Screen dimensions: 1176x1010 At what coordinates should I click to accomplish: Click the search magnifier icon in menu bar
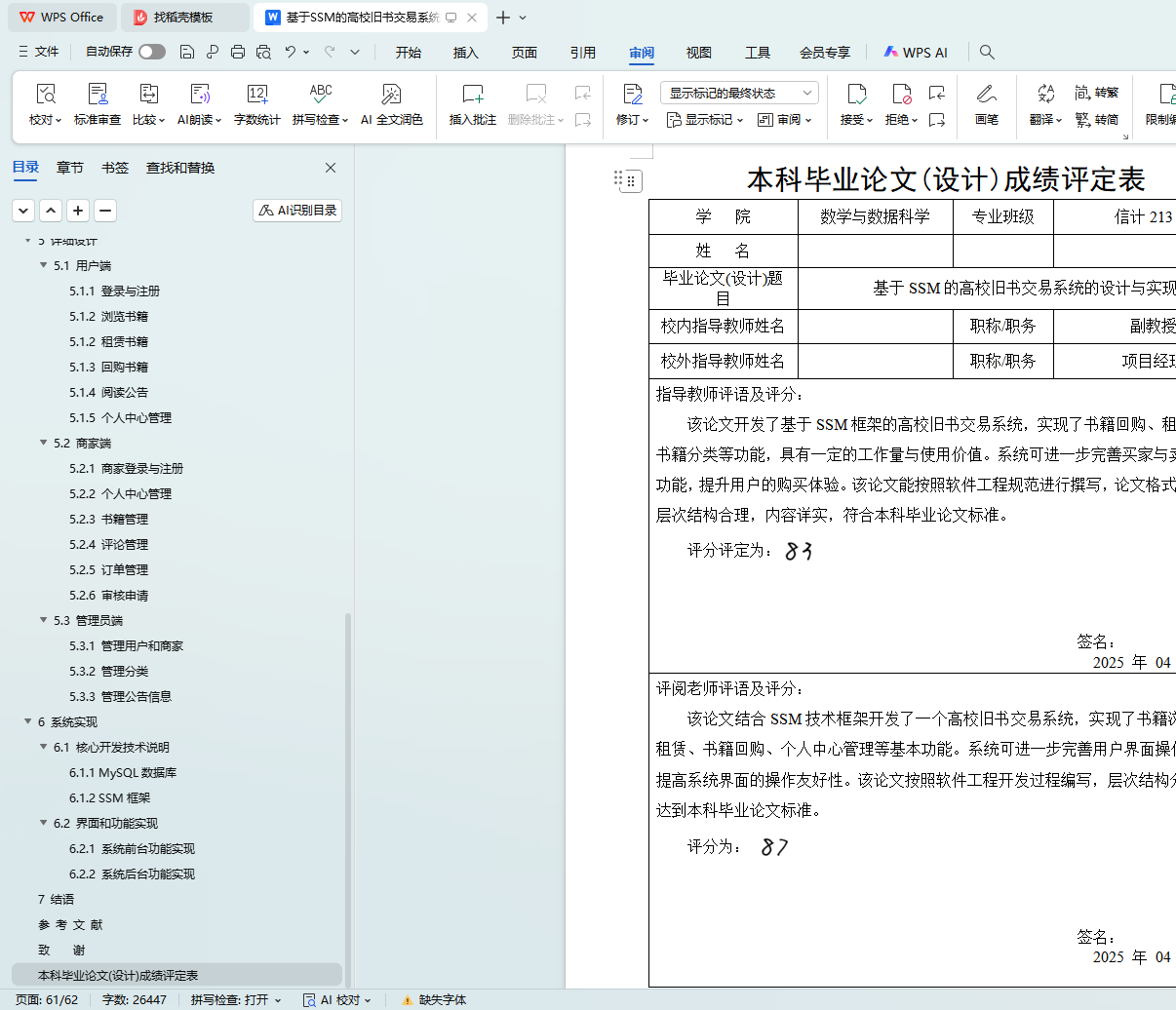(987, 52)
